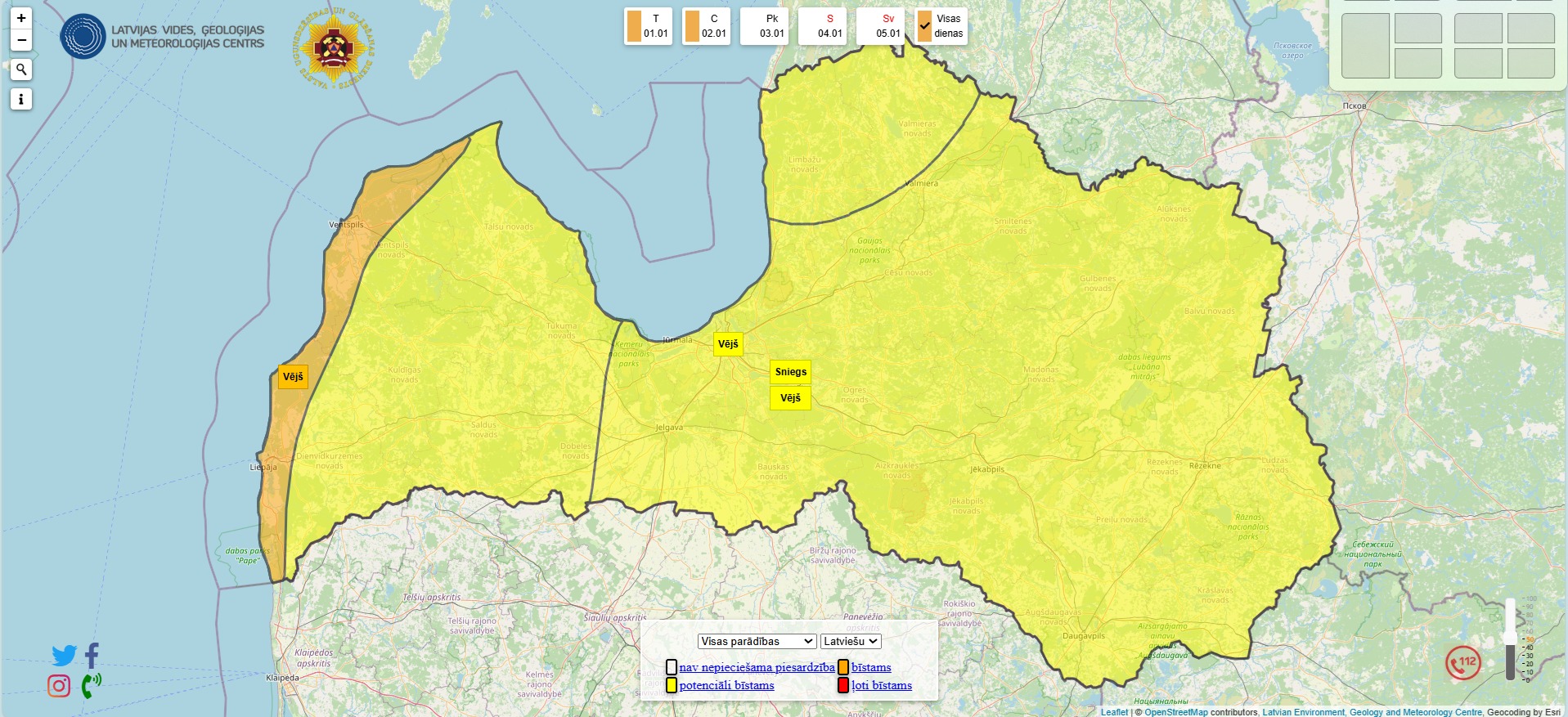Image resolution: width=1568 pixels, height=717 pixels.
Task: Click the orange Vējš warning on the coast
Action: pos(293,377)
